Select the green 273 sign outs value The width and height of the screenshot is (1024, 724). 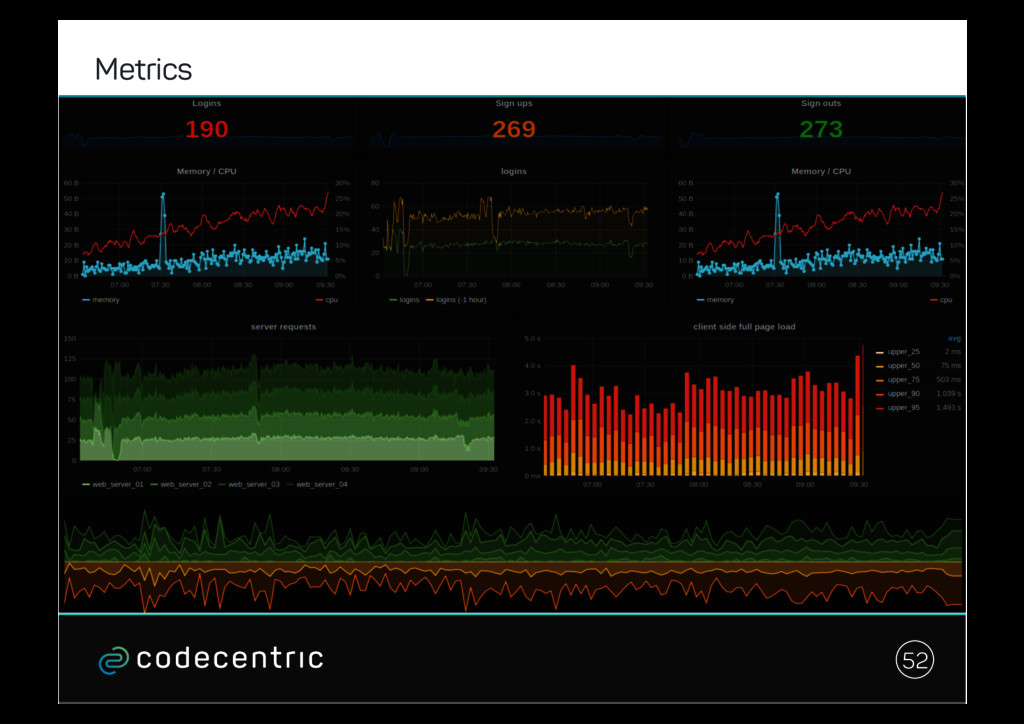(821, 129)
